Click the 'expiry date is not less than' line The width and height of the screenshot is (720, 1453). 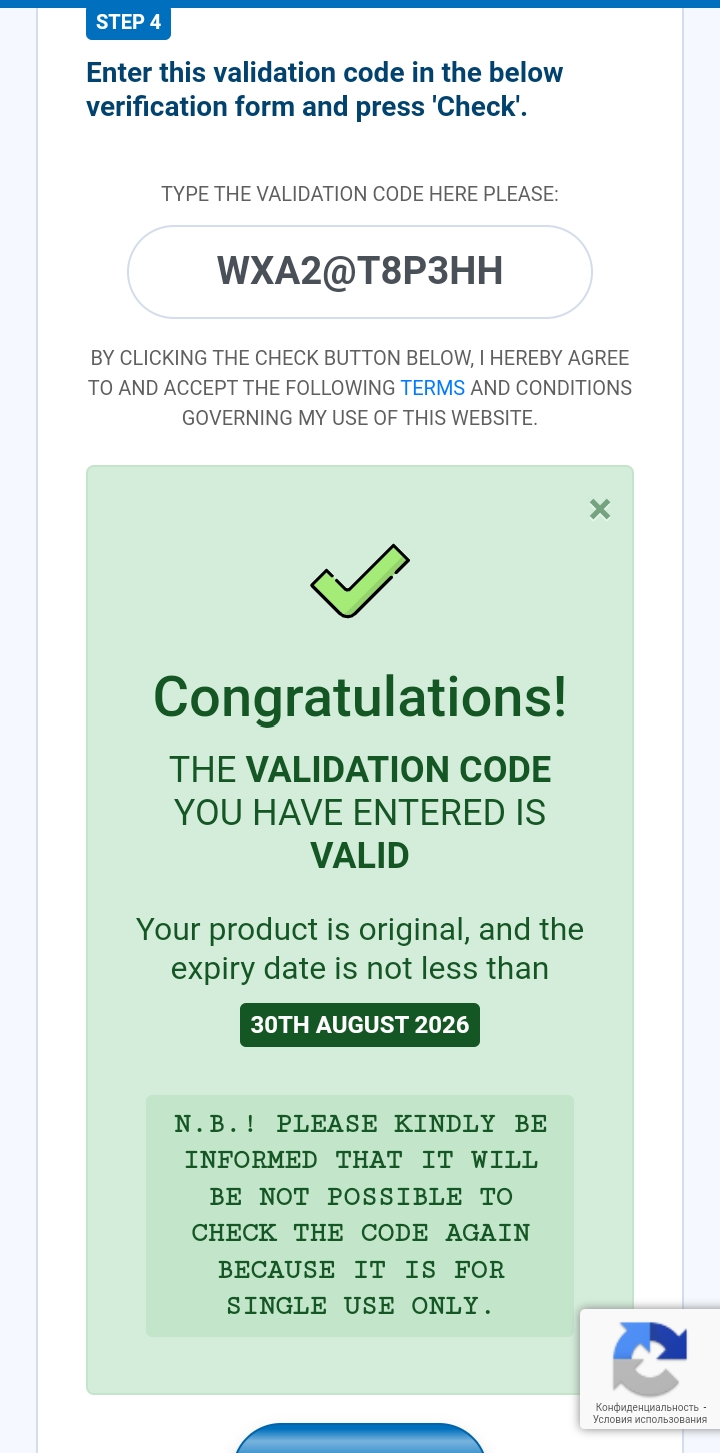point(360,969)
